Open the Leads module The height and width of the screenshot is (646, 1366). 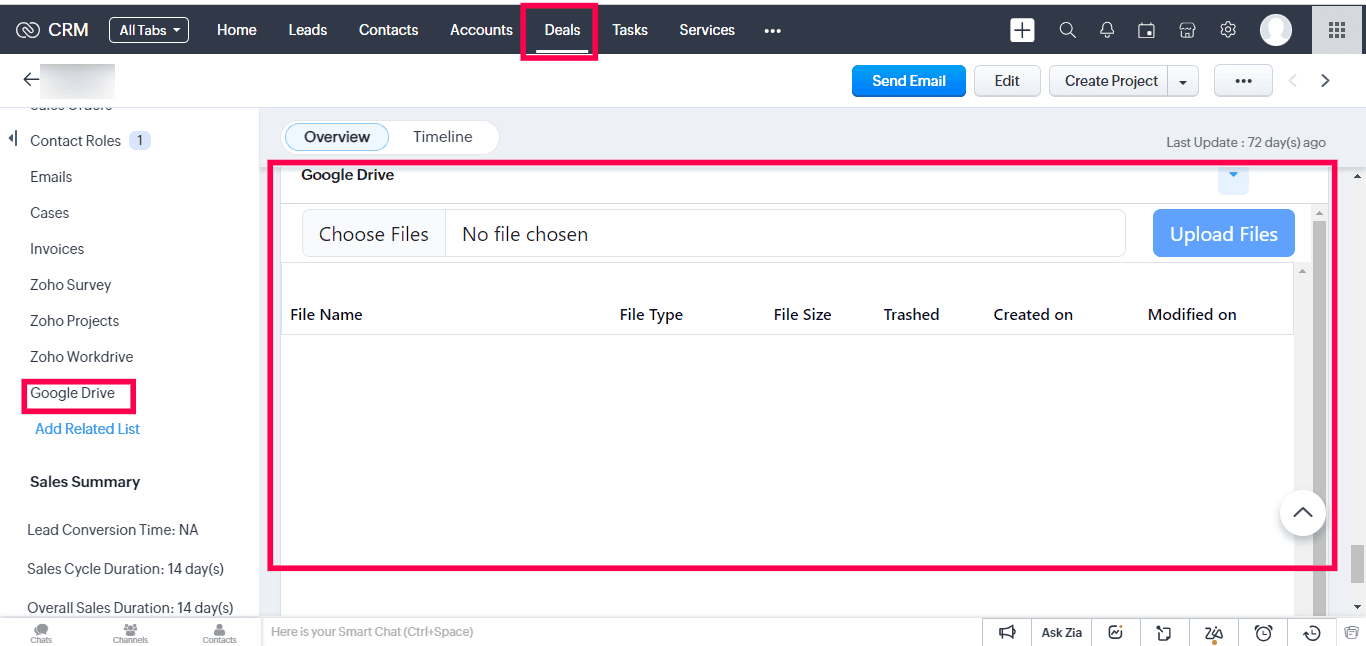pyautogui.click(x=308, y=30)
